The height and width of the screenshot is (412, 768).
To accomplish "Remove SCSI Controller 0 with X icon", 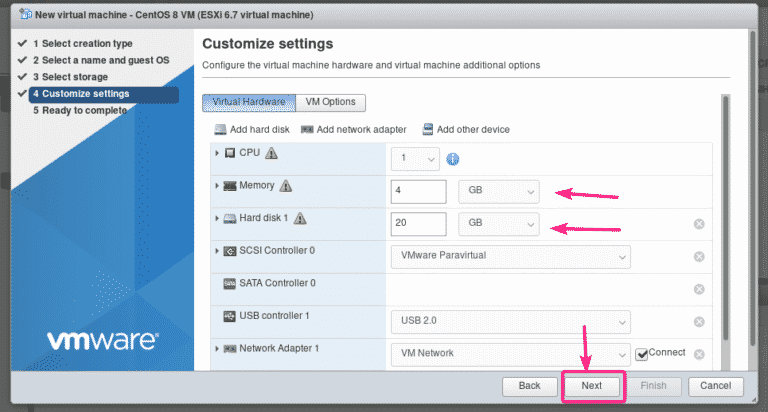I will coord(699,256).
